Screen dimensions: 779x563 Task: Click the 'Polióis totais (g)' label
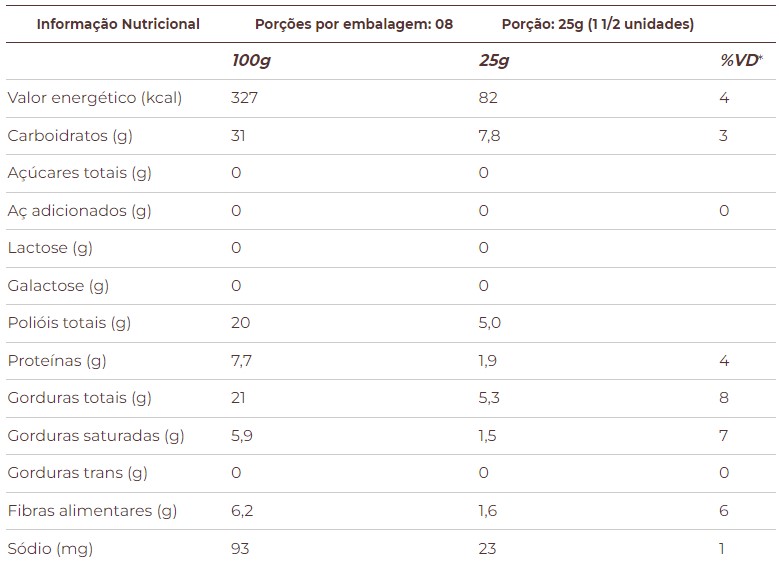[69, 323]
